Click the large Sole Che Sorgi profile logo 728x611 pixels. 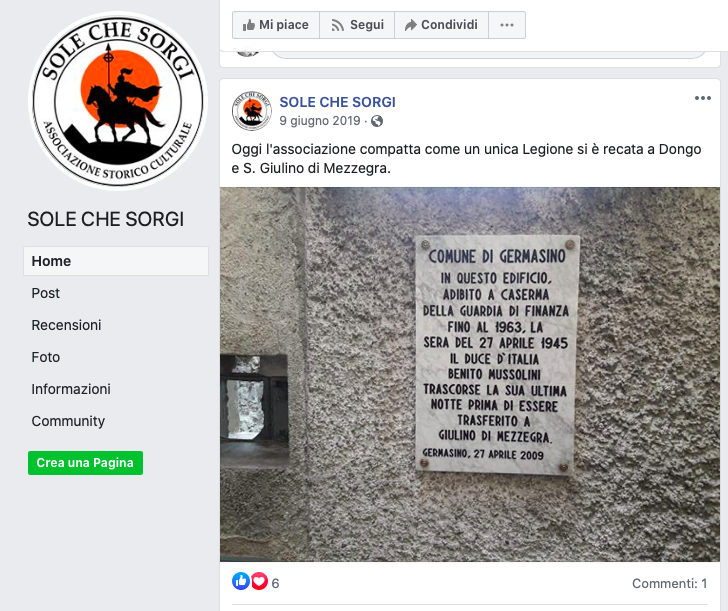point(118,101)
